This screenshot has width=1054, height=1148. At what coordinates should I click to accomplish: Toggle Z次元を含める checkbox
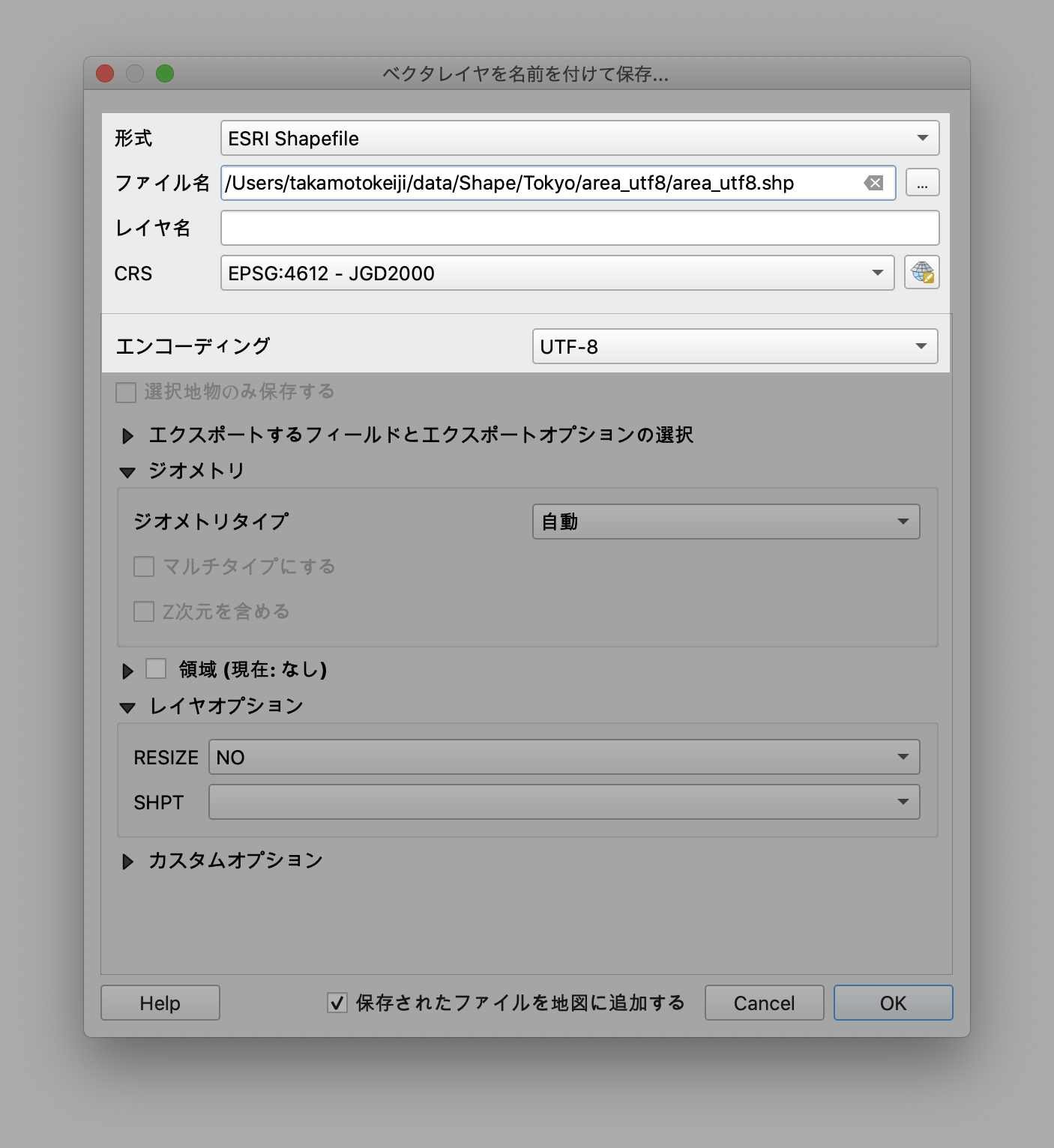(x=144, y=611)
